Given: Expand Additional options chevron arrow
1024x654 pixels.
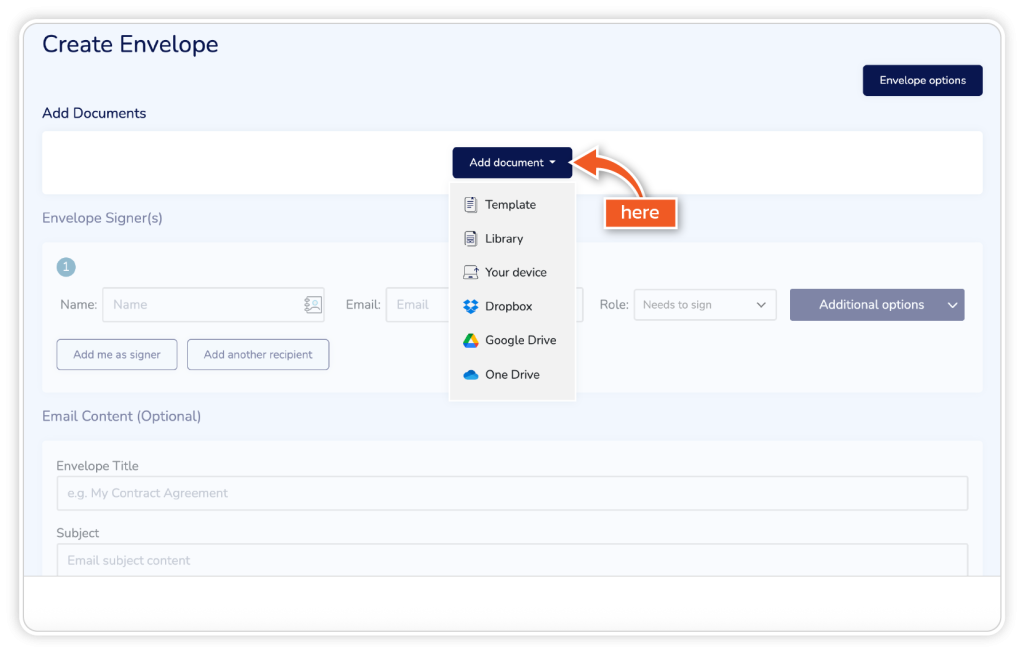Looking at the screenshot, I should pos(952,305).
